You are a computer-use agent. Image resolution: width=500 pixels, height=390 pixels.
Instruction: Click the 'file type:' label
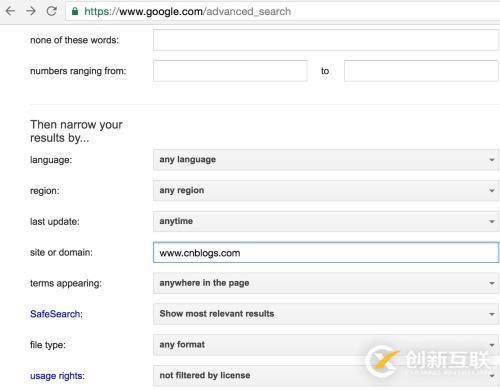(48, 345)
